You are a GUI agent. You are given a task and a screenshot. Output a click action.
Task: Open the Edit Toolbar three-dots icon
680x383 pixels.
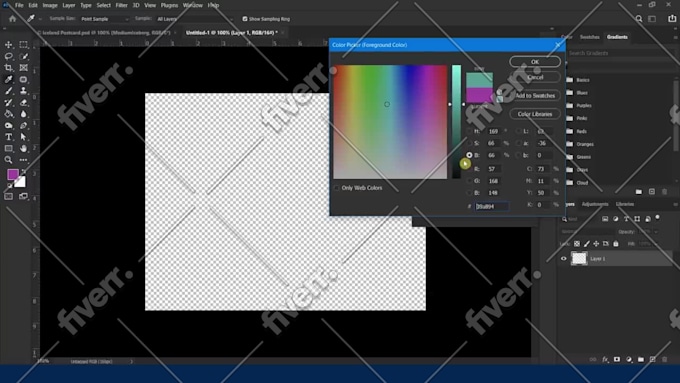23,160
